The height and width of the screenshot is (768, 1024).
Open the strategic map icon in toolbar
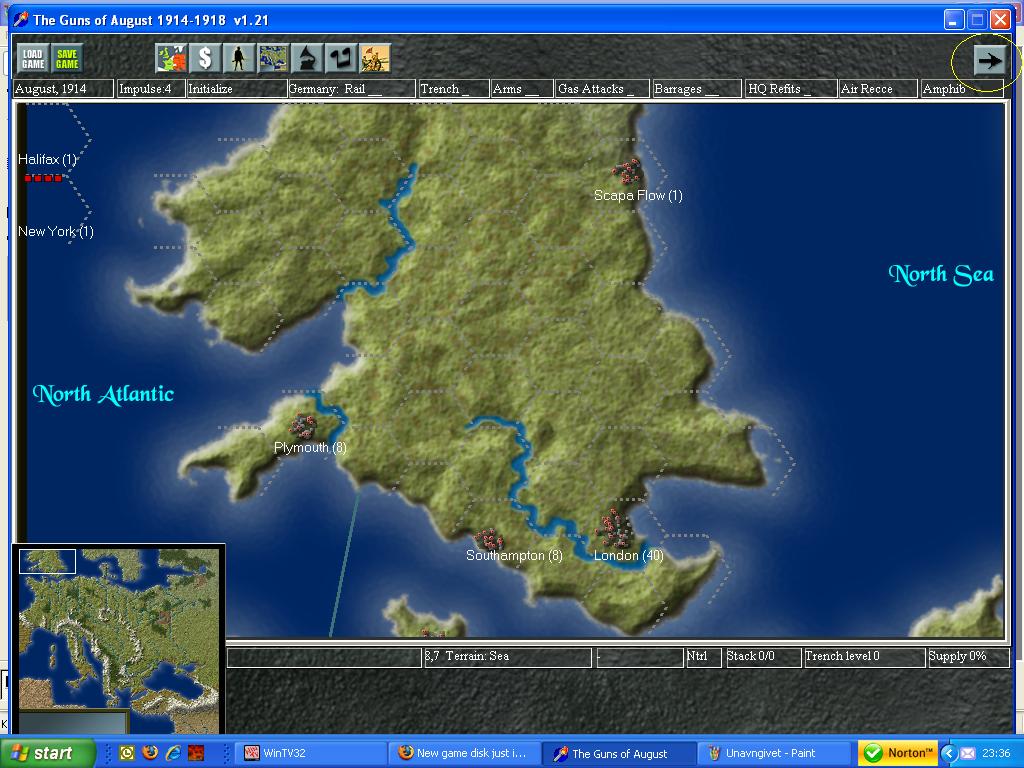(x=273, y=58)
